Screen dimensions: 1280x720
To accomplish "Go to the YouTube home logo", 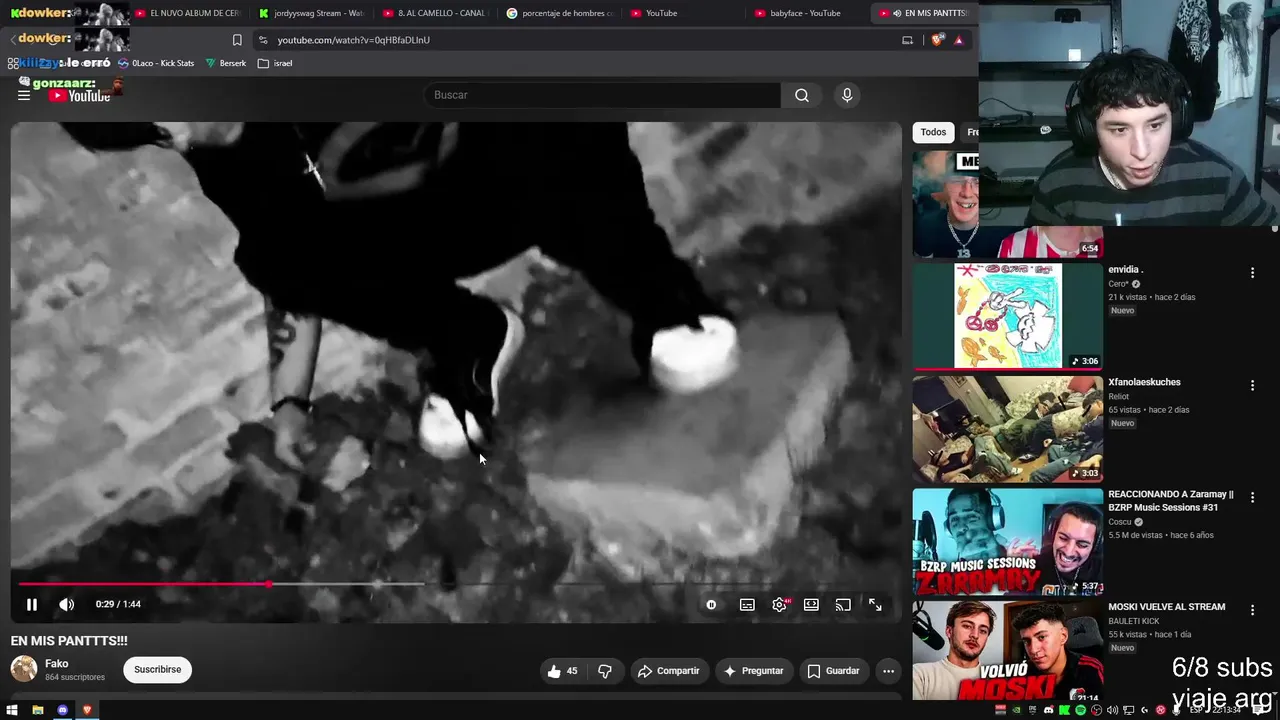I will (x=79, y=96).
